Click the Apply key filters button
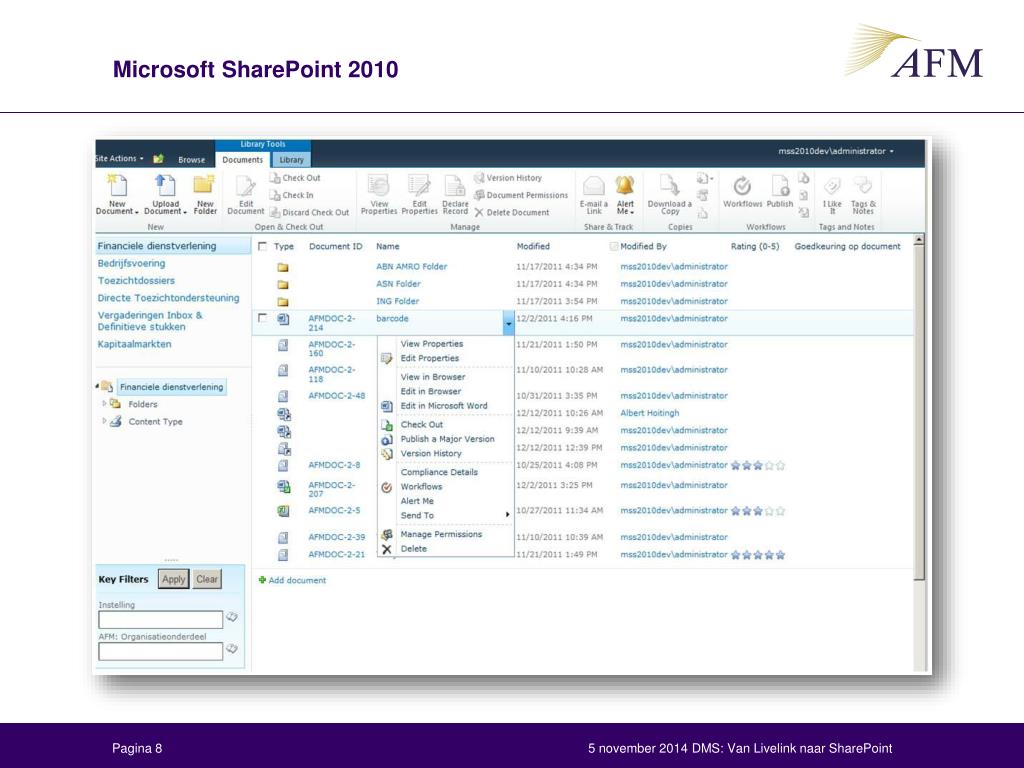 [174, 579]
